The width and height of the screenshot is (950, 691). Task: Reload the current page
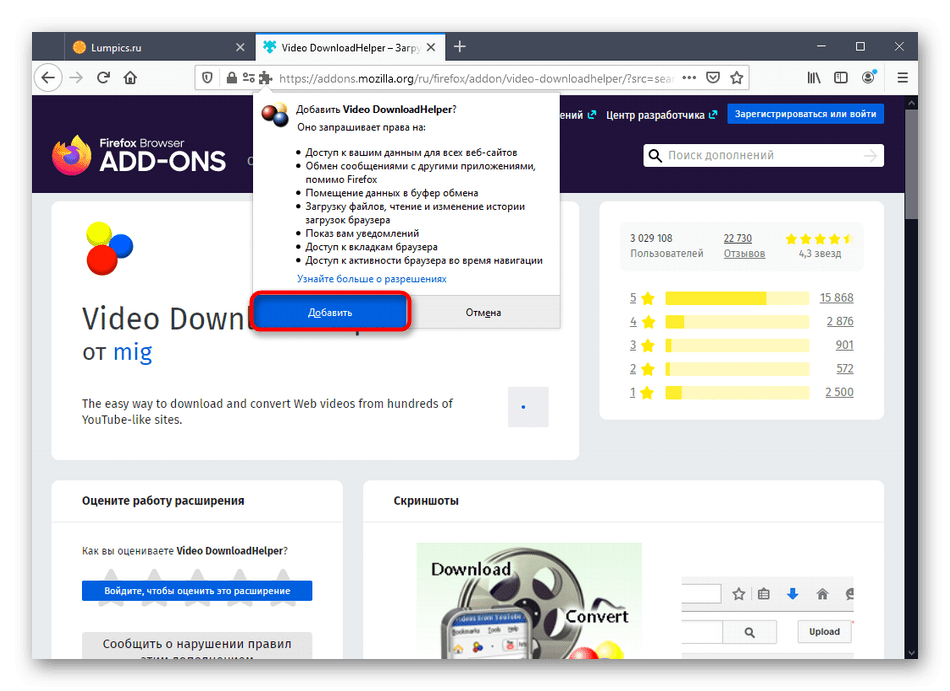pos(104,78)
